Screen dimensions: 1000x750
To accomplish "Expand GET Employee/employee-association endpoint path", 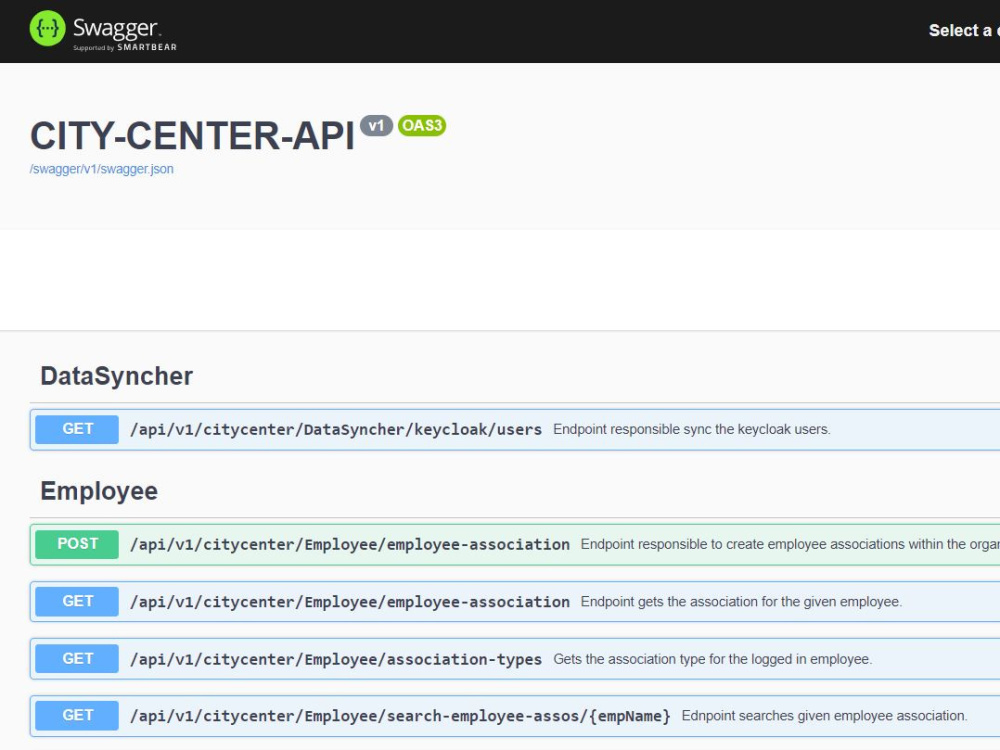I will (349, 601).
